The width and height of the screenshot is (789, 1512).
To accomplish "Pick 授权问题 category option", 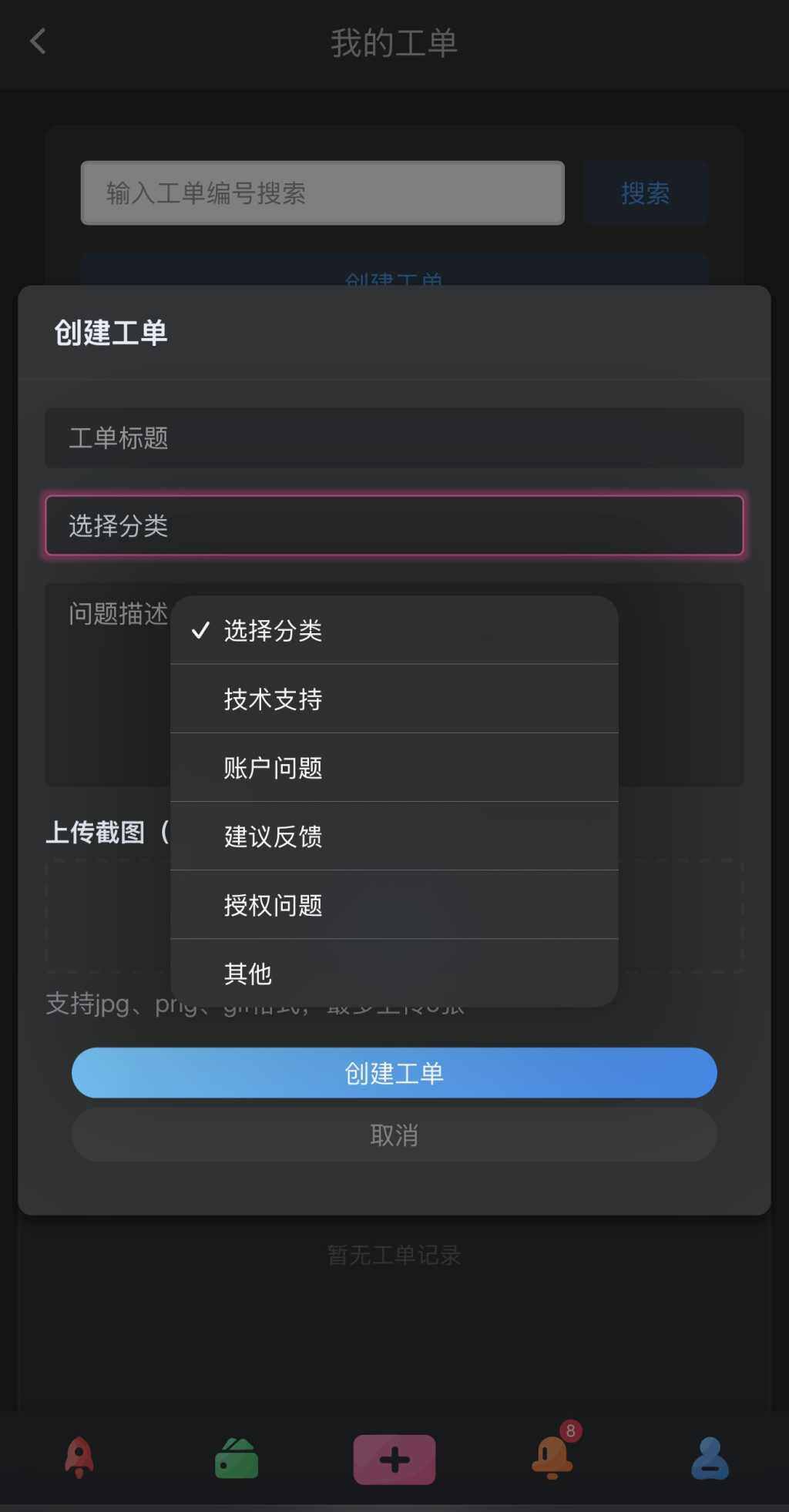I will pos(394,904).
